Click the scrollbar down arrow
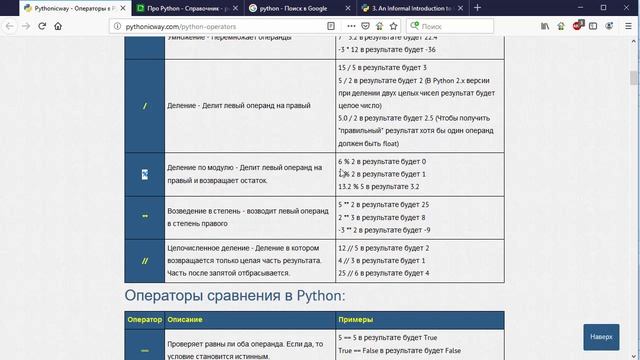The image size is (640, 360). coord(633,356)
